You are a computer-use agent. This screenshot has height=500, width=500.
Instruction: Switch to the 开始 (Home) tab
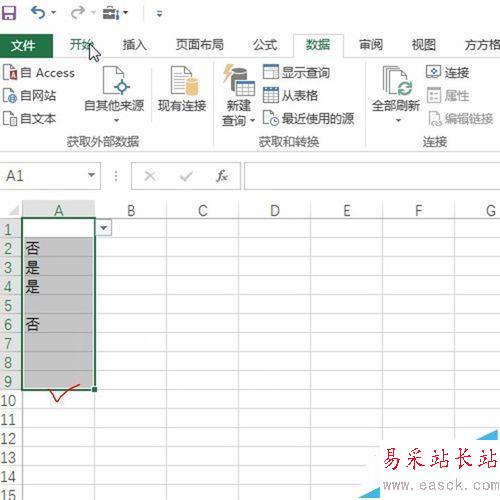[82, 45]
